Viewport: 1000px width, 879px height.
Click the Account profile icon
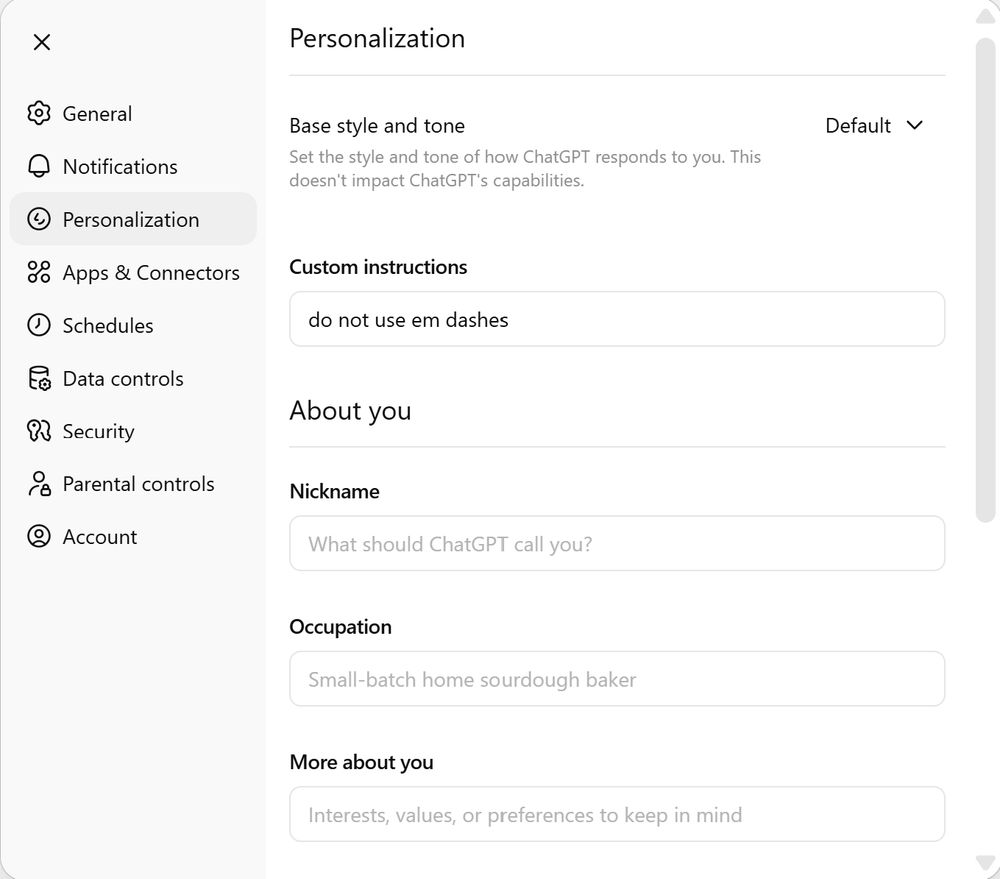39,537
